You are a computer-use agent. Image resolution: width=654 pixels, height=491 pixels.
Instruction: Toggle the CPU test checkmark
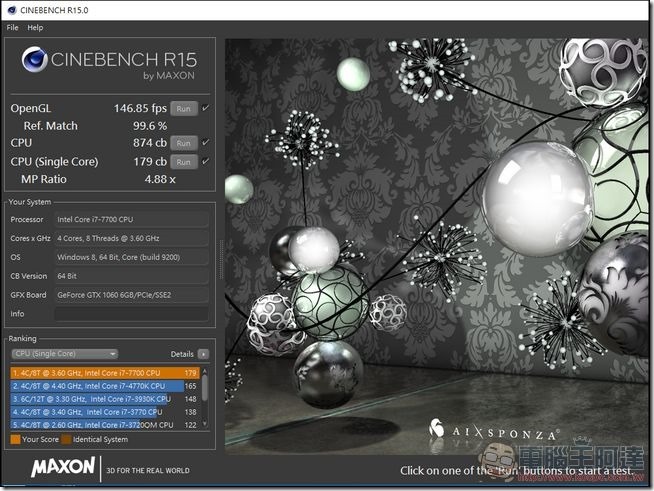click(205, 143)
